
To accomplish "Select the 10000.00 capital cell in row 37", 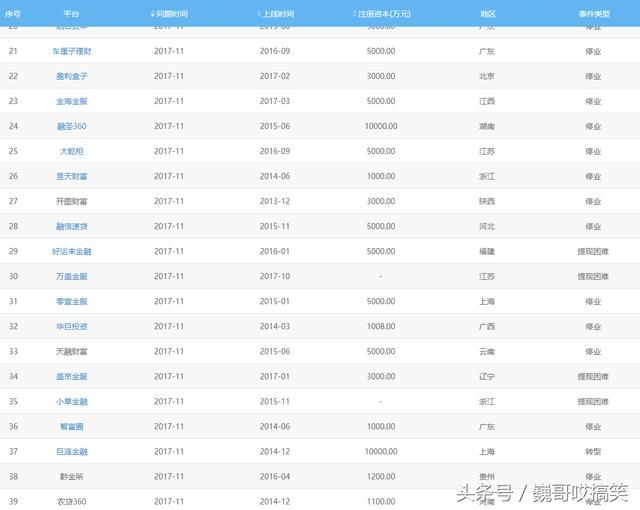I will coord(381,452).
